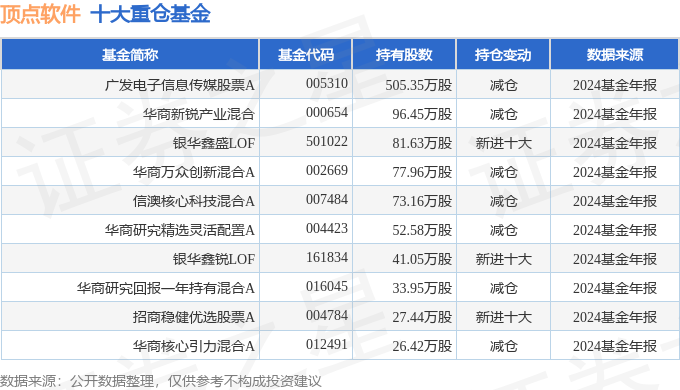Select fund name 华商万众创新混合A
This screenshot has width=680, height=390.
coord(193,172)
